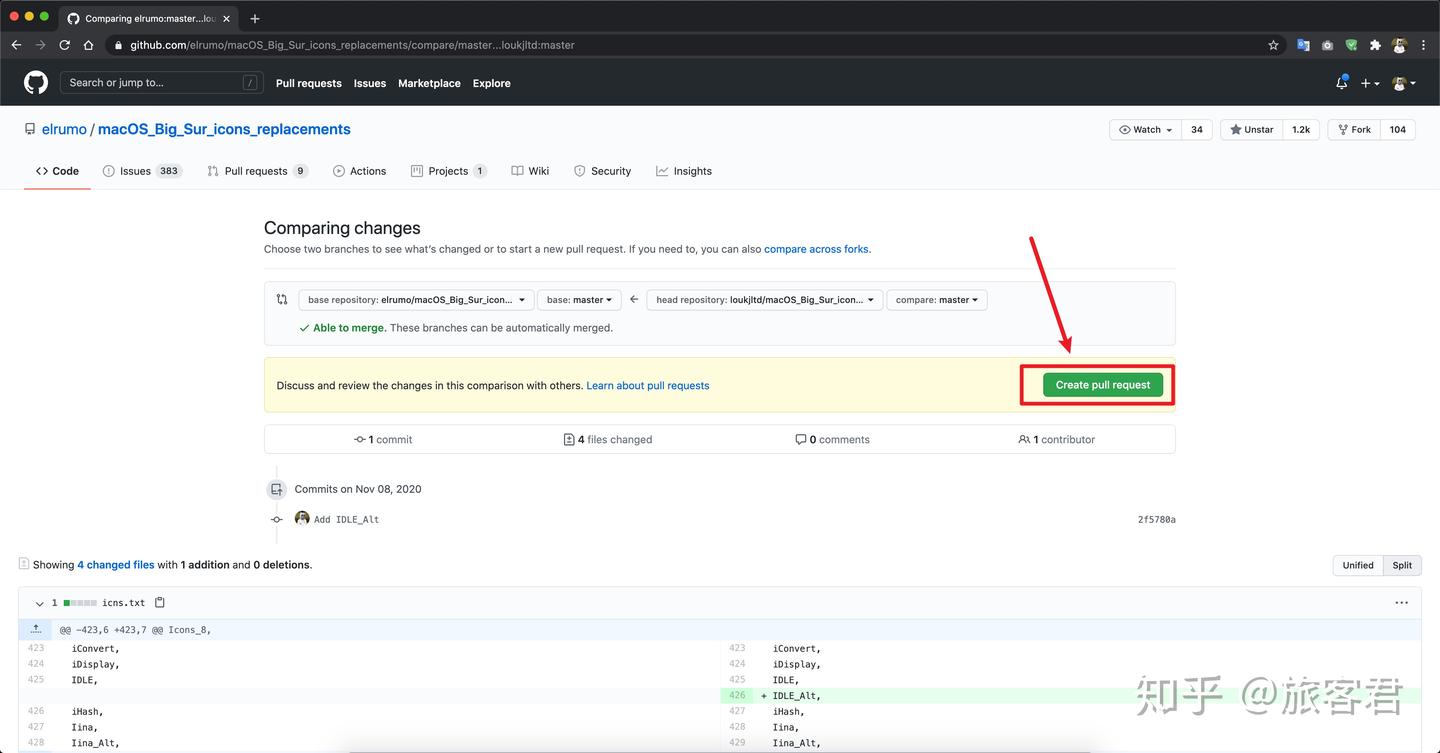Open the head repository dropdown
The image size is (1440, 753).
point(764,300)
